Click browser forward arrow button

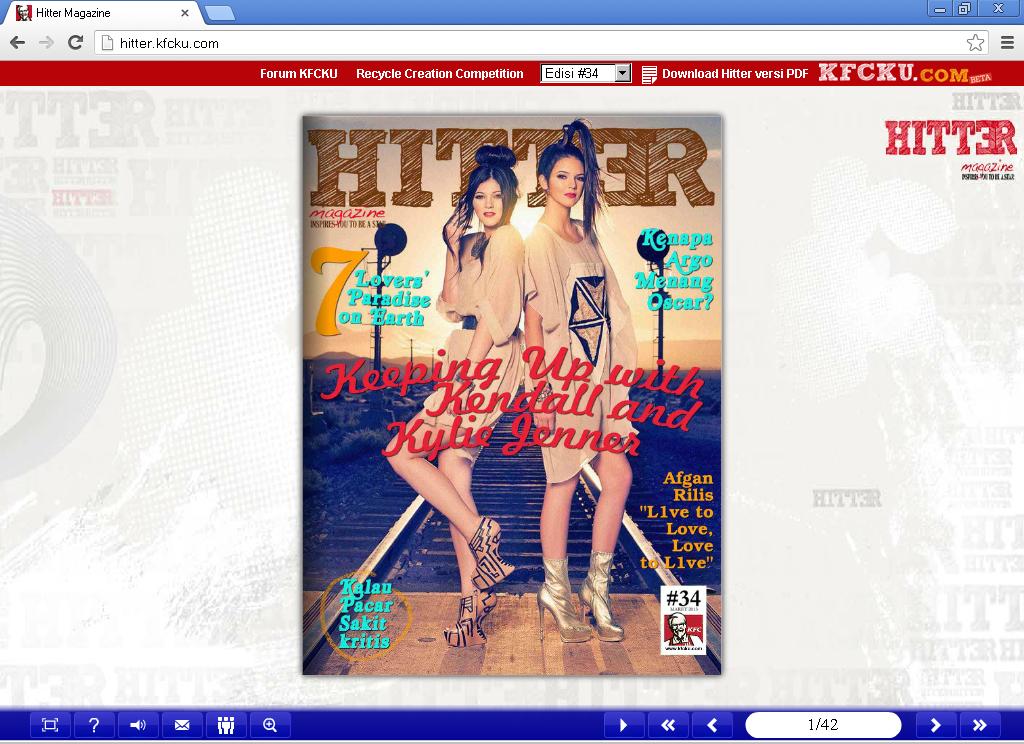46,43
